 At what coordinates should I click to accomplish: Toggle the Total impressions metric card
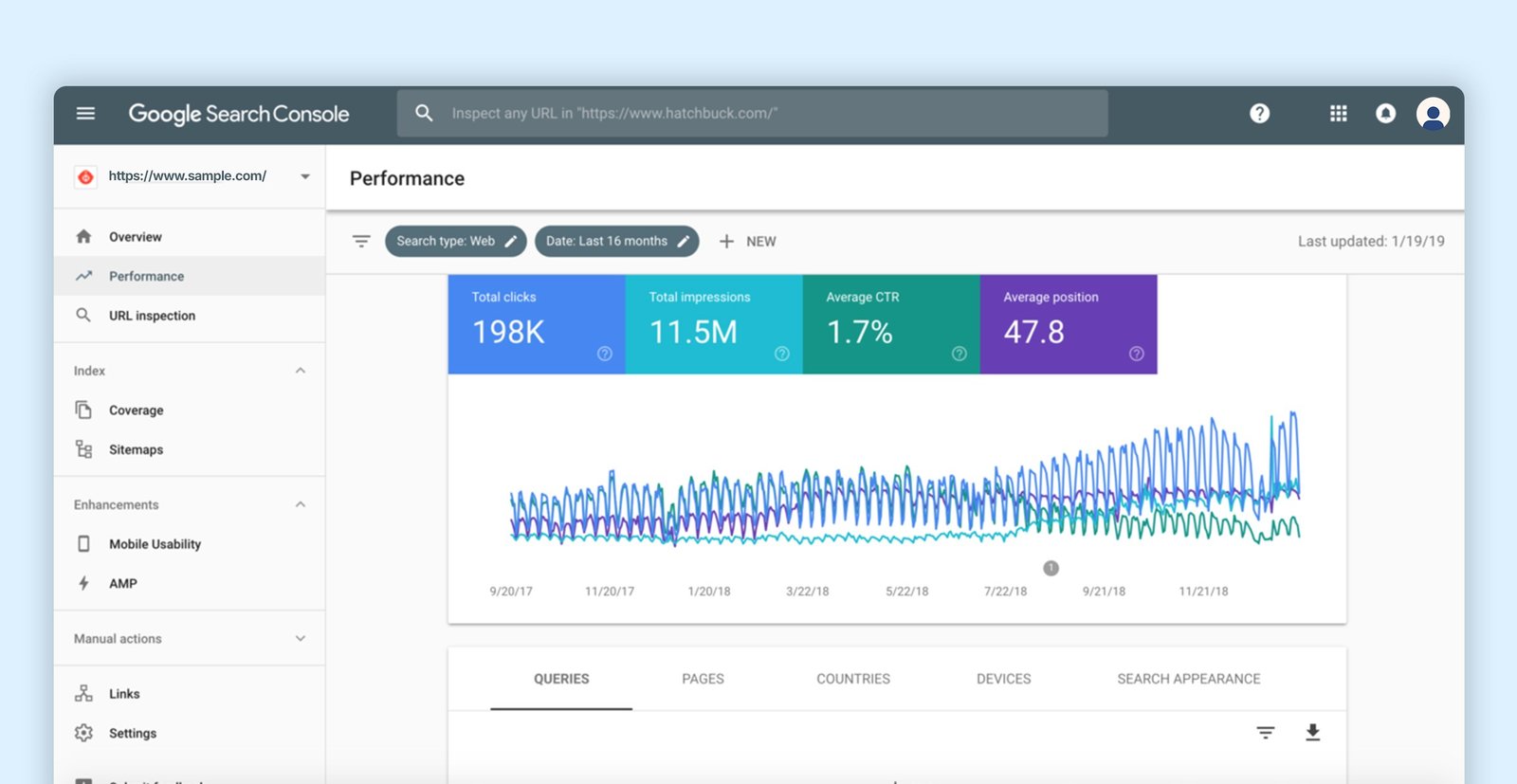point(714,324)
